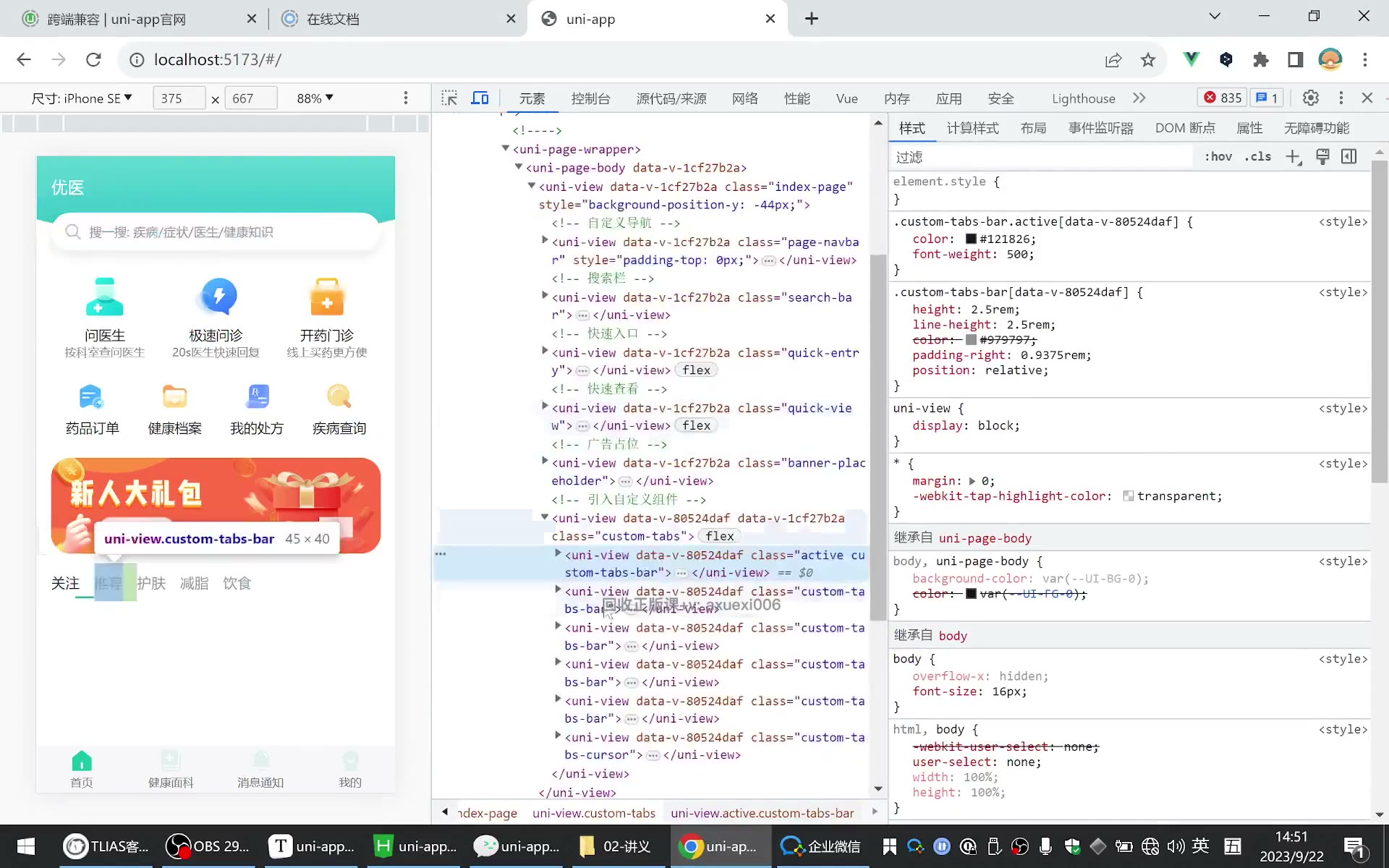Viewport: 1389px width, 868px height.
Task: Select the 护肤 tab in app preview
Action: tap(151, 583)
